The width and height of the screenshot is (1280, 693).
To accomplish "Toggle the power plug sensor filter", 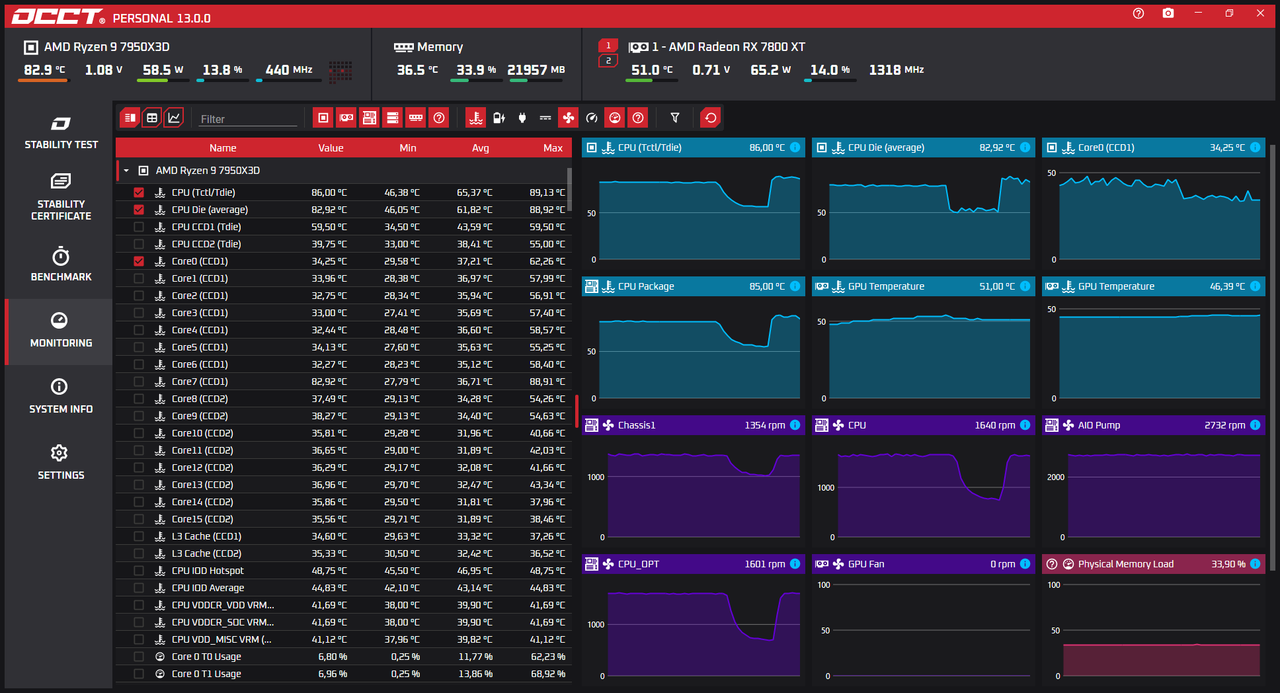I will click(522, 118).
